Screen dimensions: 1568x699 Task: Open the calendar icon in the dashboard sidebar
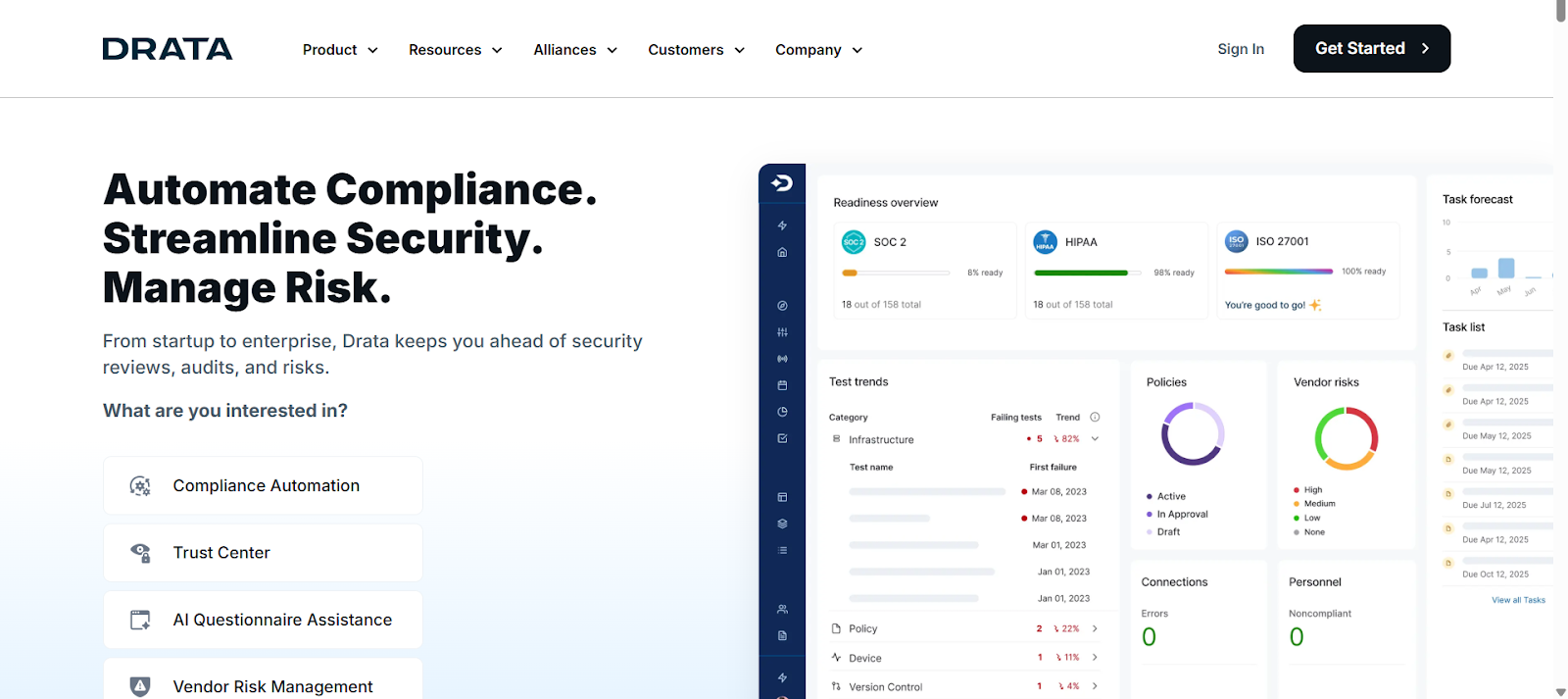tap(782, 385)
